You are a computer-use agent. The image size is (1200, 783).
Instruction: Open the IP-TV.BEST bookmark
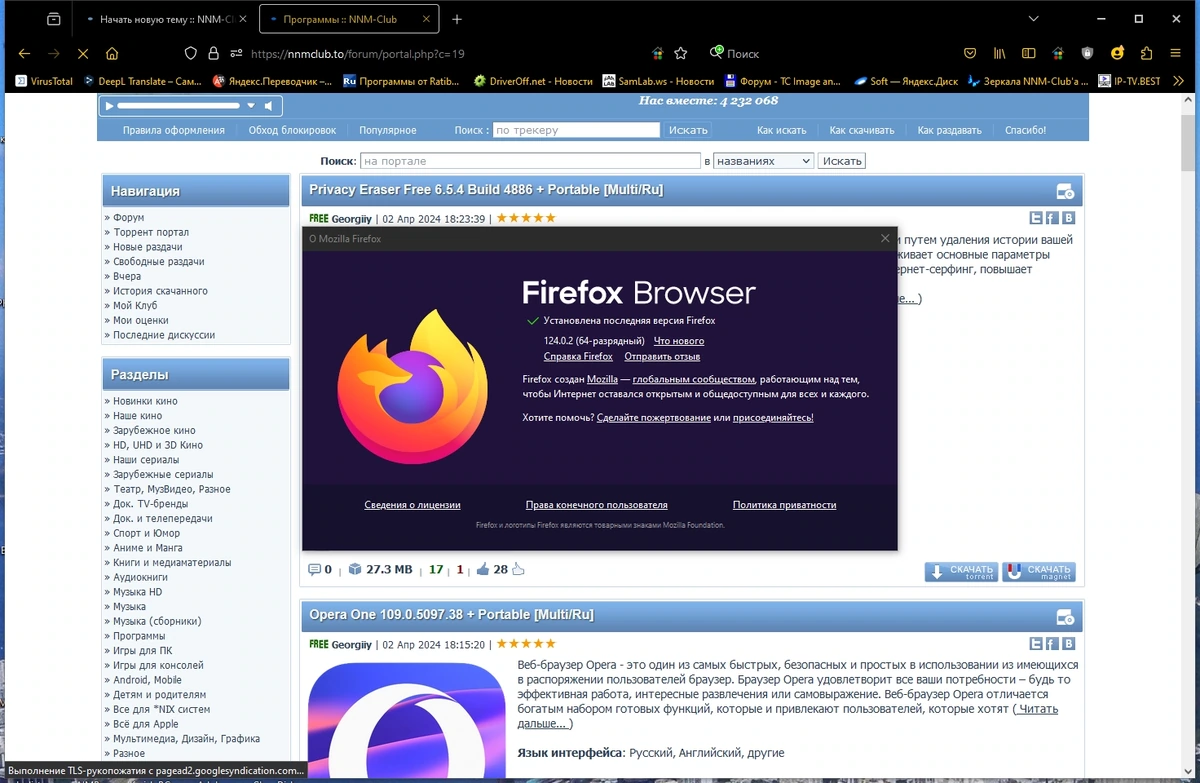pyautogui.click(x=1129, y=81)
